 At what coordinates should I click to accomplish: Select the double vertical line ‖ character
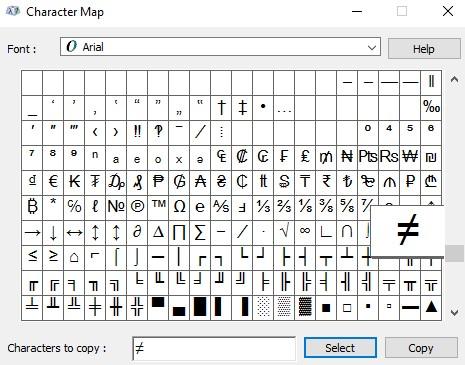coord(431,83)
